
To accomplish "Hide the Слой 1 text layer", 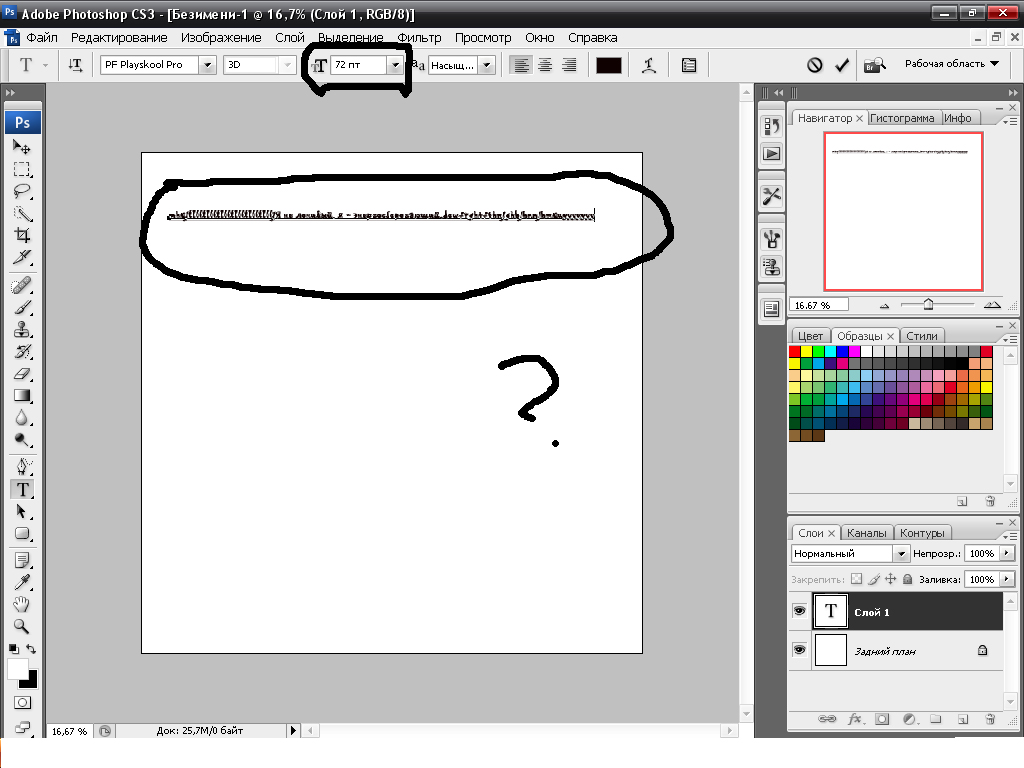I will pyautogui.click(x=799, y=611).
